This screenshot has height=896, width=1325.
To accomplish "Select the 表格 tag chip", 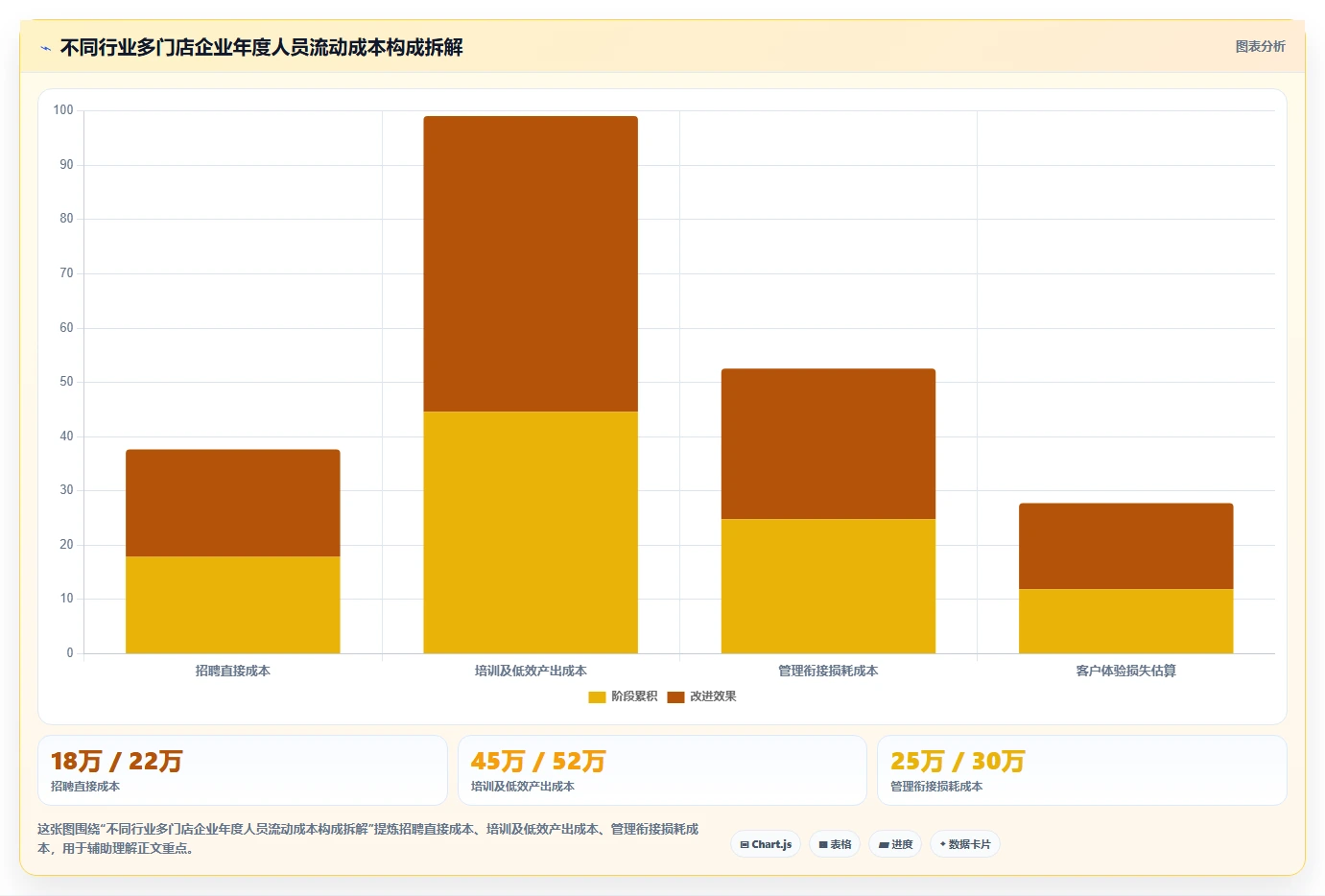I will click(x=835, y=844).
